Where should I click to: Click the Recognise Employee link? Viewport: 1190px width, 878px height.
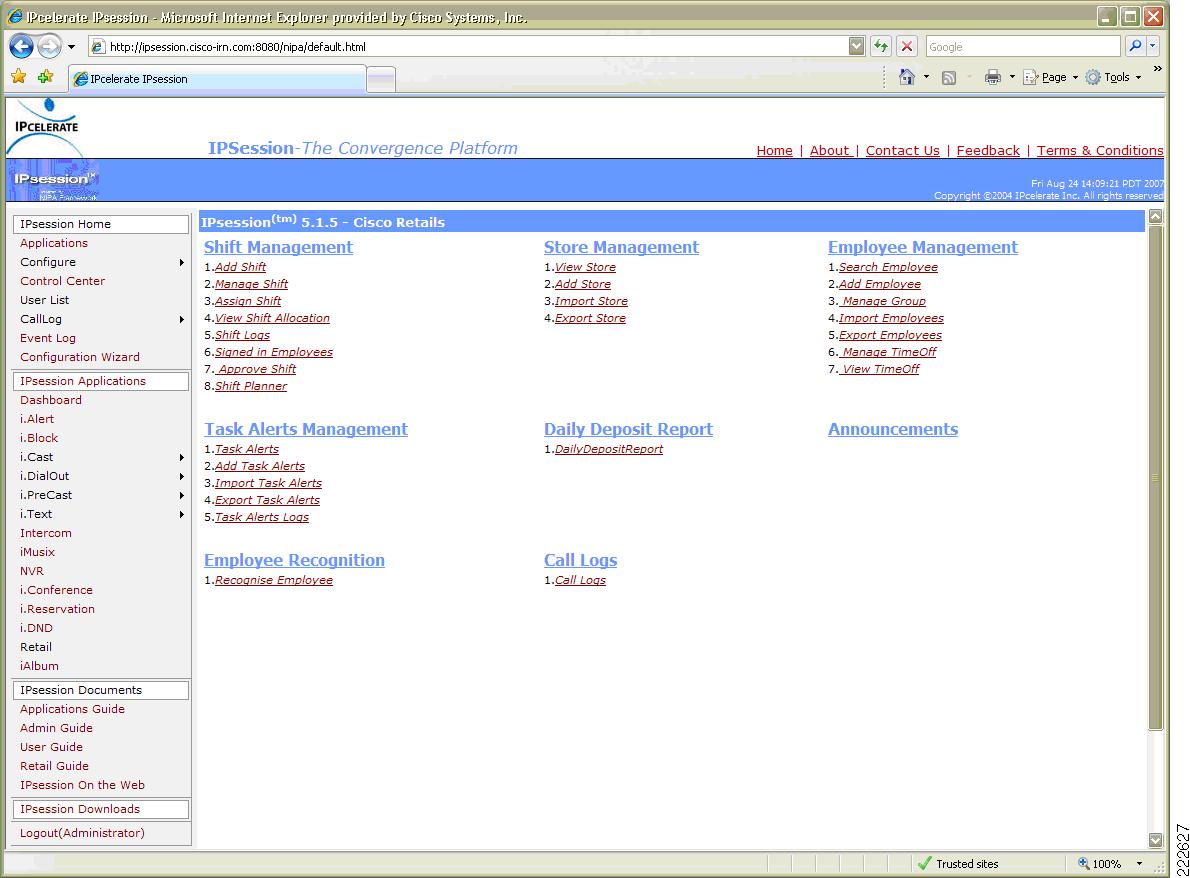pos(274,580)
